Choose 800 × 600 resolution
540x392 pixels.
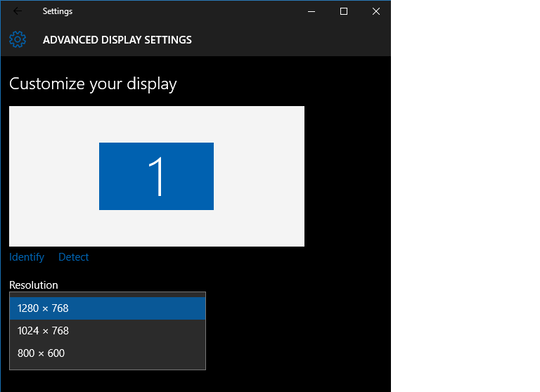107,353
